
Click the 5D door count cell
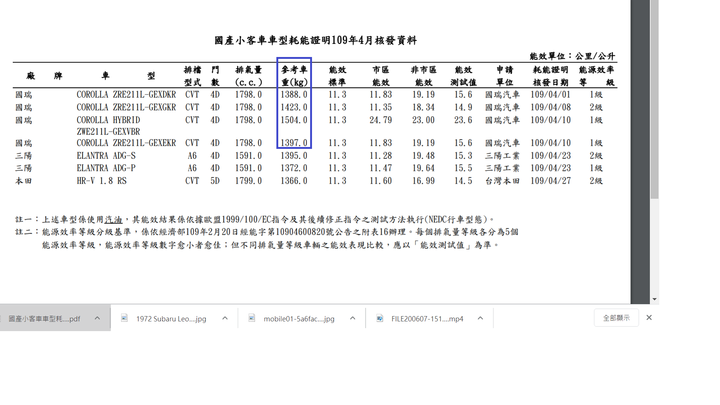pos(215,181)
